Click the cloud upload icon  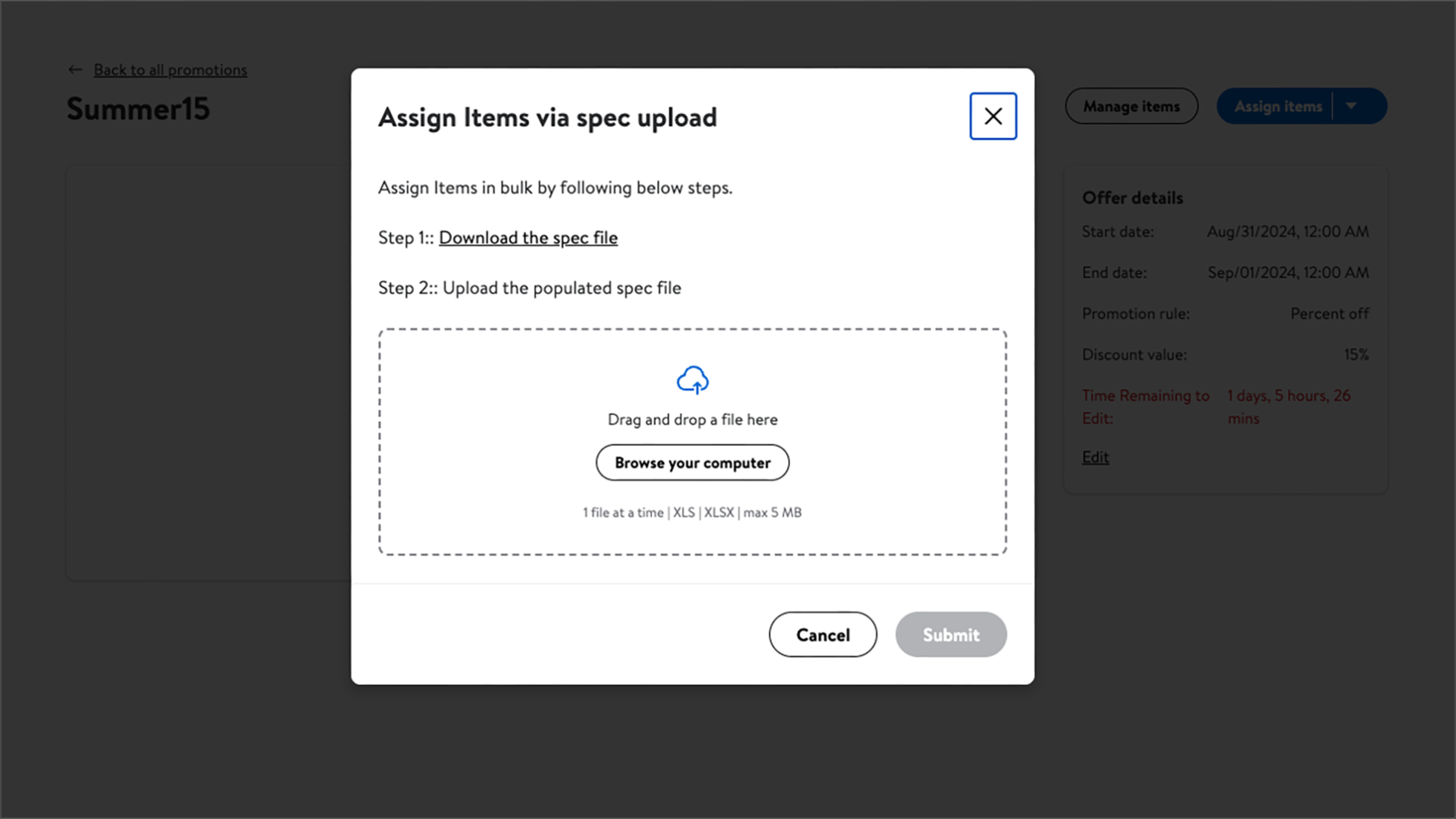tap(692, 380)
